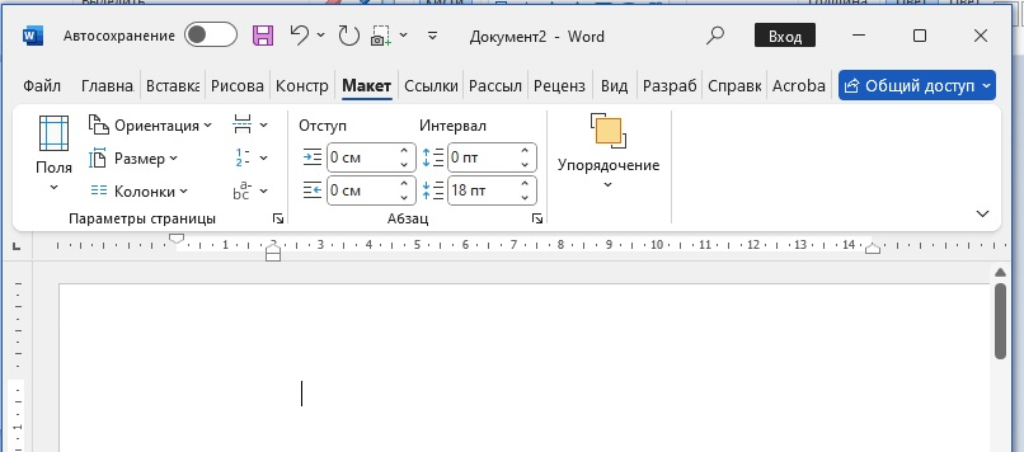Image resolution: width=1024 pixels, height=452 pixels.
Task: Click the vertical scrollbar thumb
Action: [x=999, y=320]
